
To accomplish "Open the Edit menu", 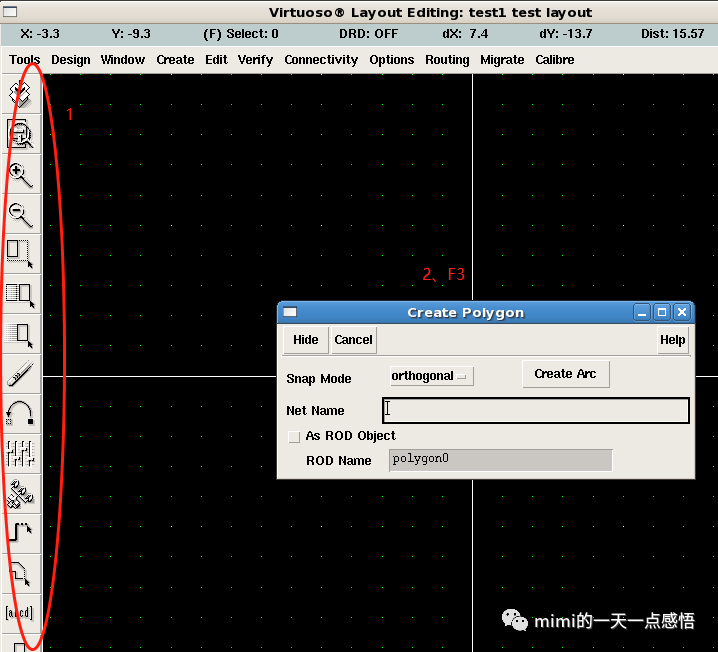I will pos(216,60).
